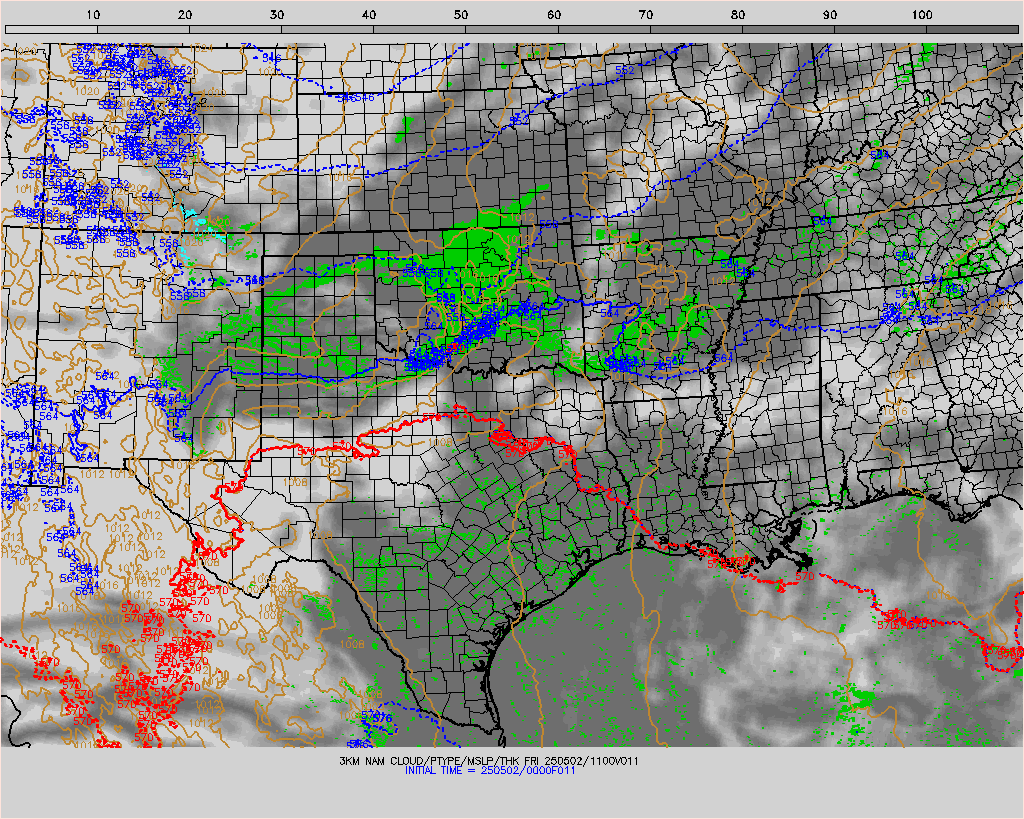Click the '50' scale label
Image resolution: width=1024 pixels, height=819 pixels.
click(x=461, y=14)
